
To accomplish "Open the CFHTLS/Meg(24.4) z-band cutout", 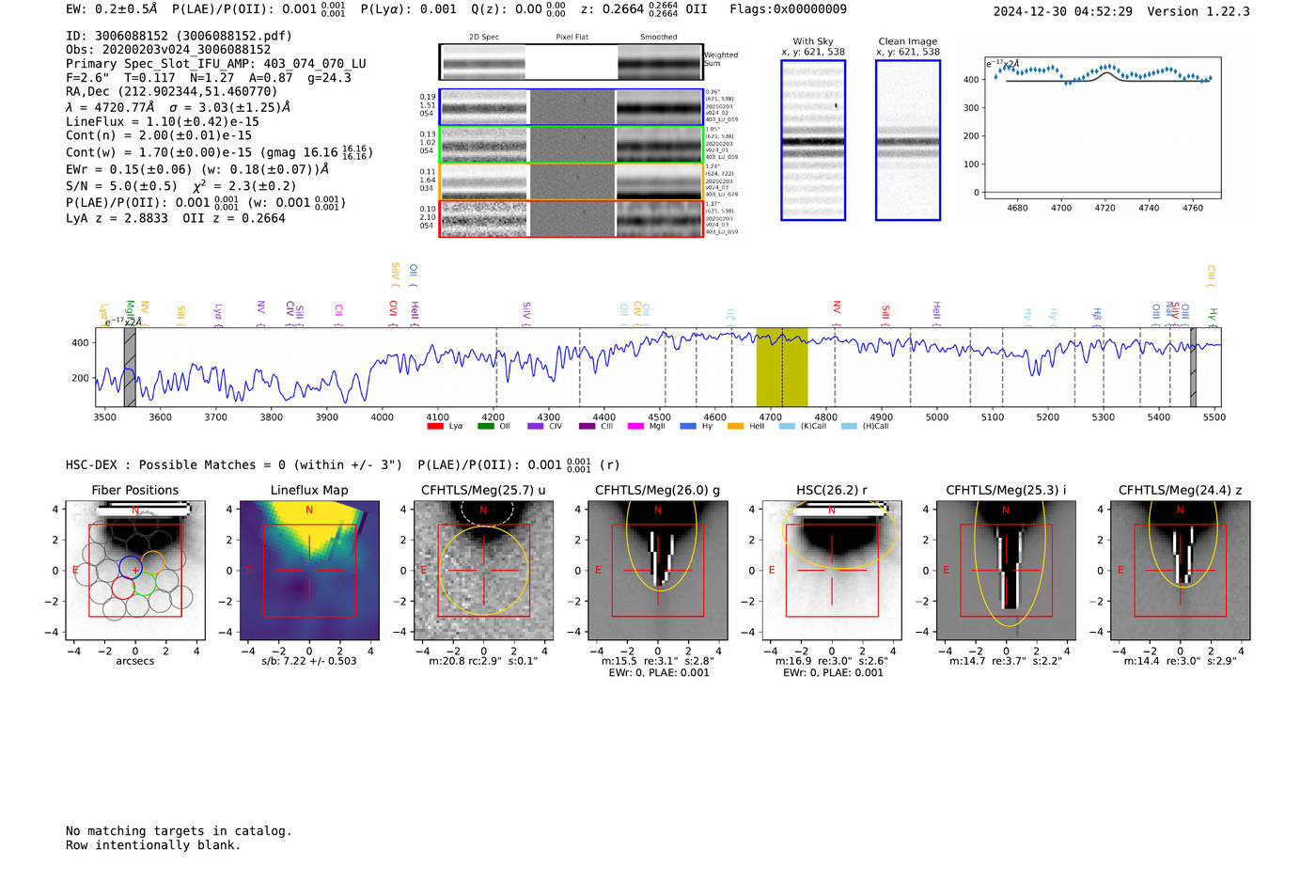I will [1181, 571].
